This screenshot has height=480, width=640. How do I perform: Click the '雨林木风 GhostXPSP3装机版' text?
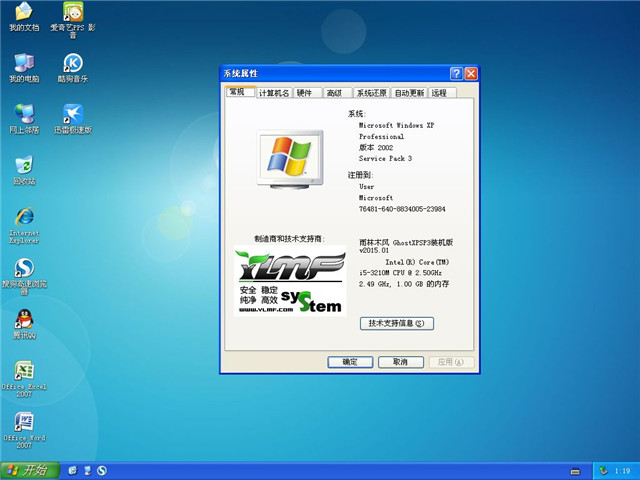click(x=406, y=242)
